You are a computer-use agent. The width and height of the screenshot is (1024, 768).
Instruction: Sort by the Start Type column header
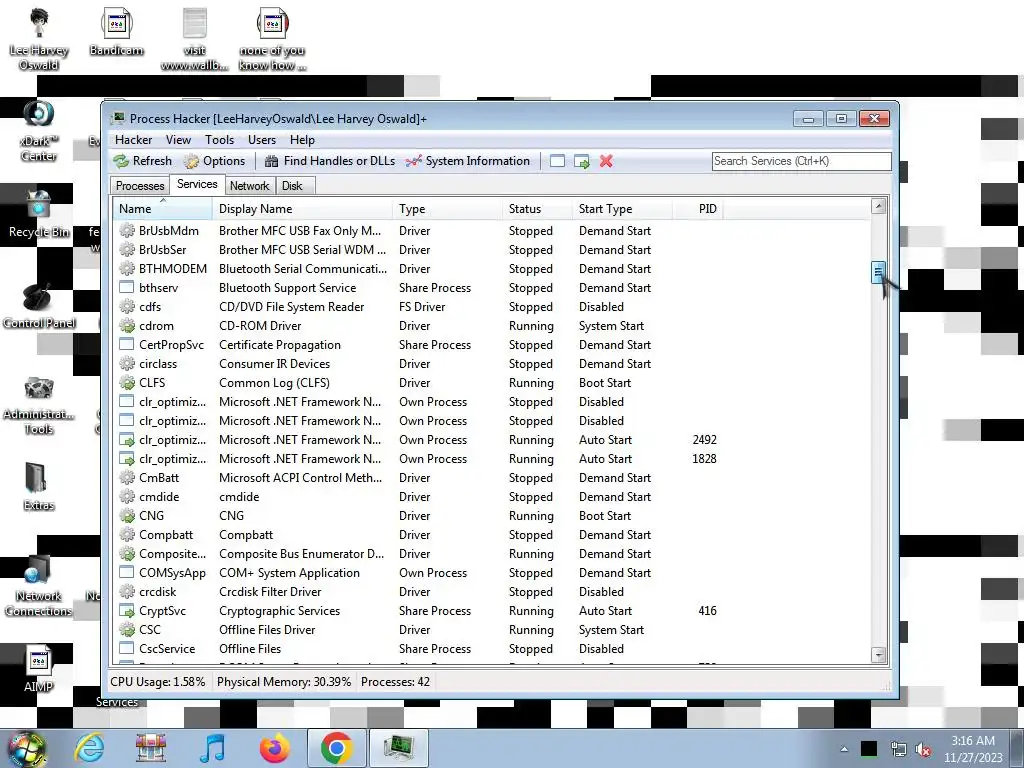click(x=622, y=209)
